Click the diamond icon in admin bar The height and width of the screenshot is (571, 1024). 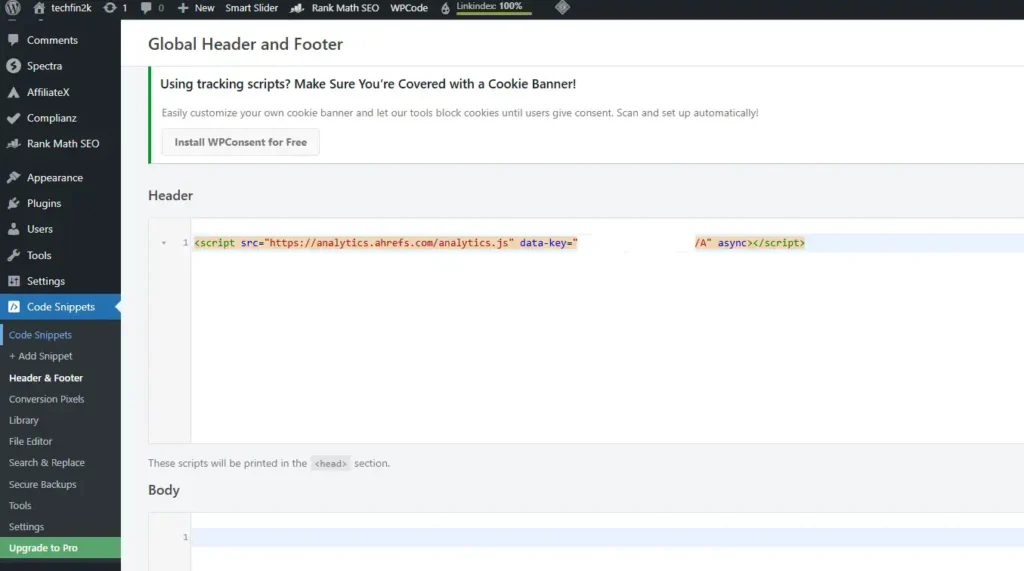[x=562, y=8]
